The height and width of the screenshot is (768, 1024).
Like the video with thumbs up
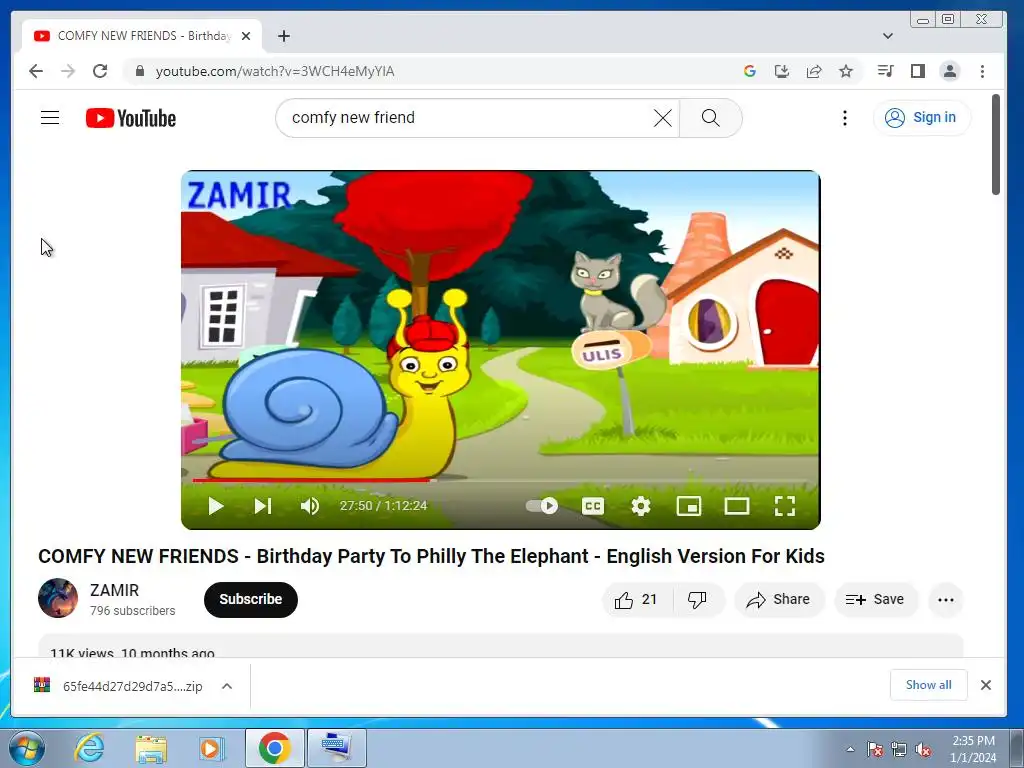click(x=636, y=600)
